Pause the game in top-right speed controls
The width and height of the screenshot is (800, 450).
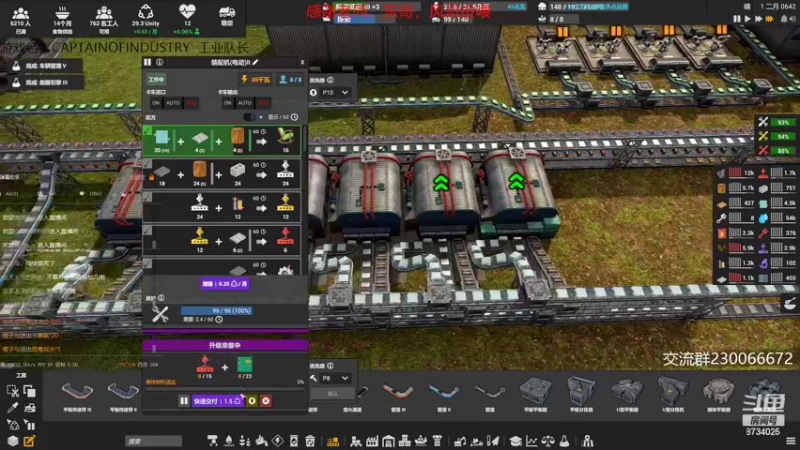736,19
